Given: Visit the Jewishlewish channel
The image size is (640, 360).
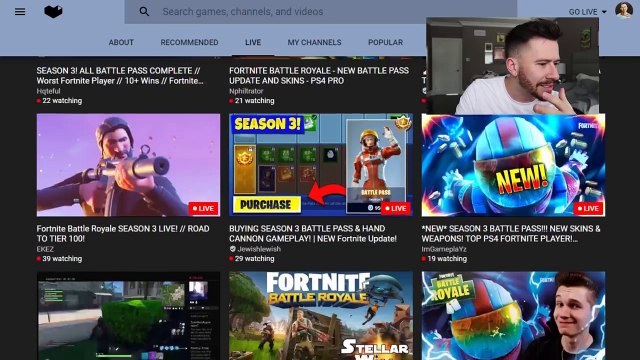Looking at the screenshot, I should (x=259, y=249).
